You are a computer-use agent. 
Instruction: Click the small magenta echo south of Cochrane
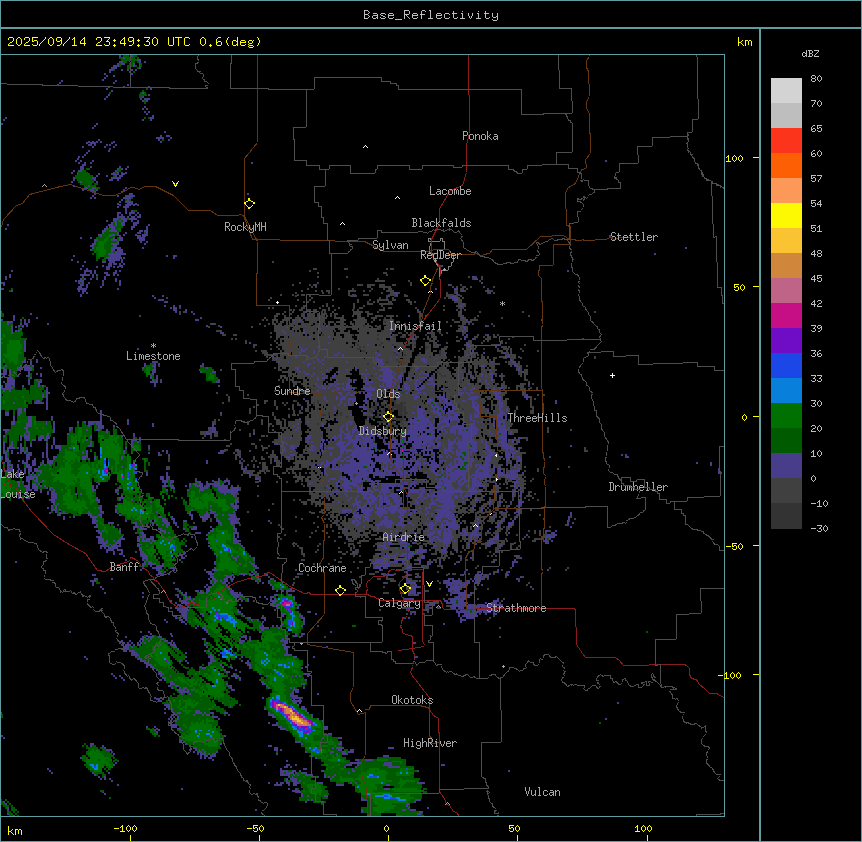[x=287, y=603]
